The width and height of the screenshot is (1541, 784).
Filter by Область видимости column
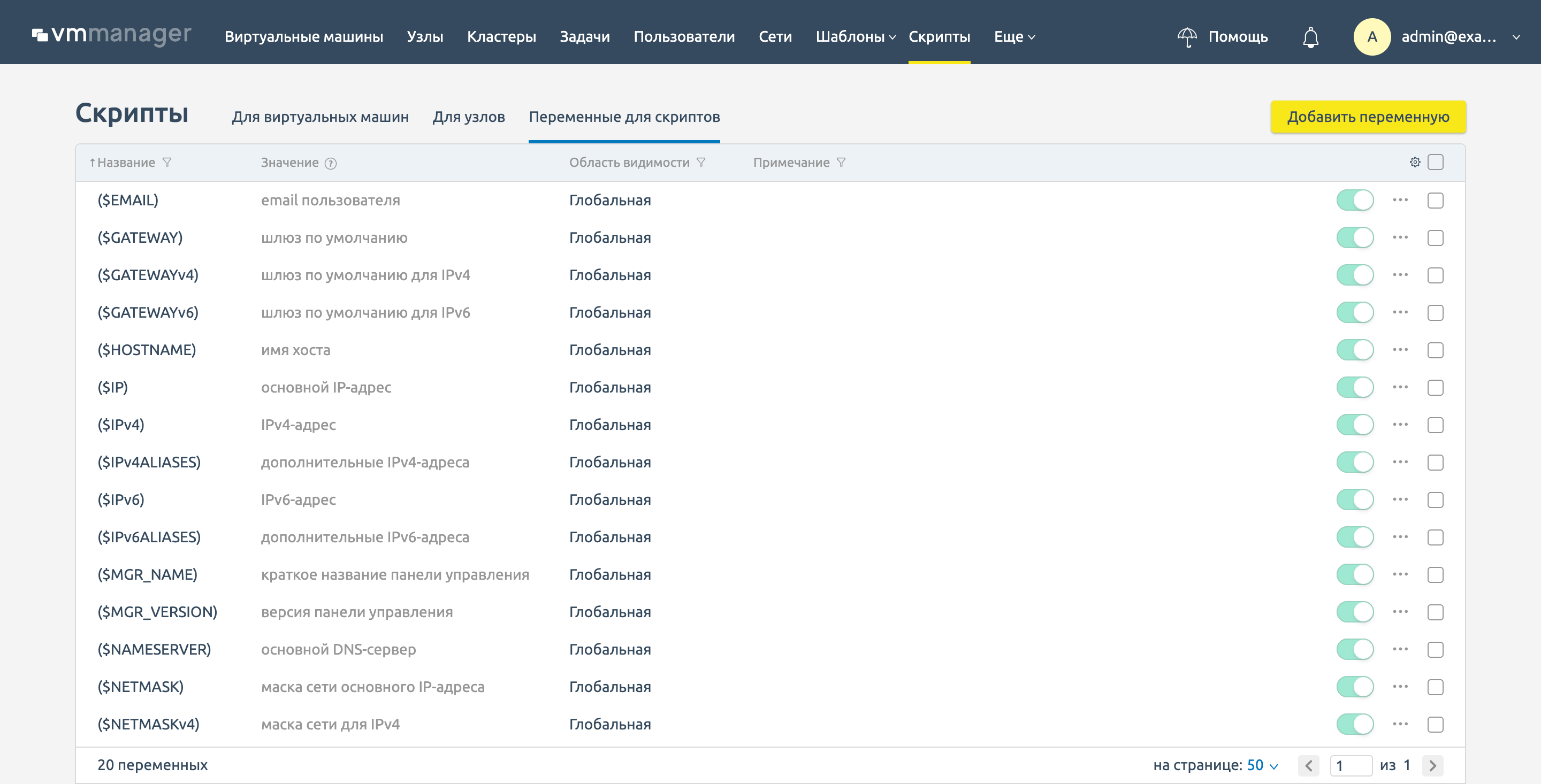click(x=701, y=163)
